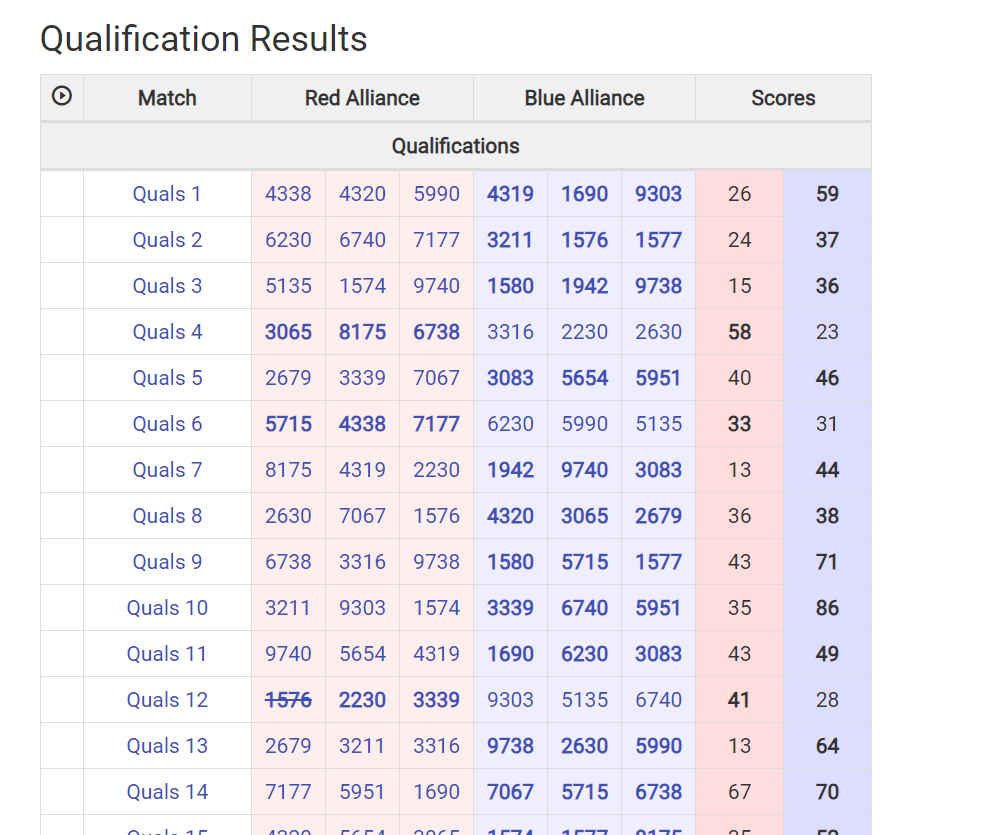Open team 5715 in Quals 6 row
Viewport: 1001px width, 835px height.
(x=289, y=424)
